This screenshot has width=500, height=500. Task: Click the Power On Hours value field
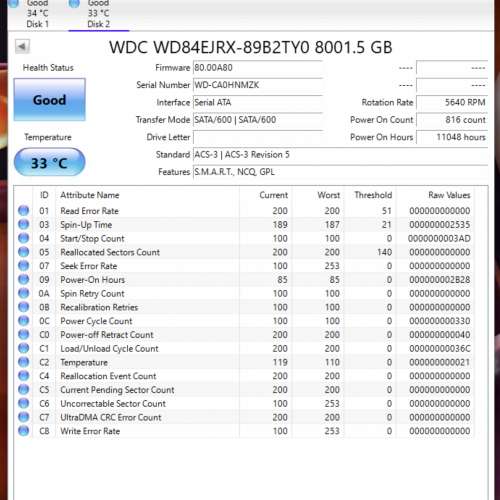452,137
